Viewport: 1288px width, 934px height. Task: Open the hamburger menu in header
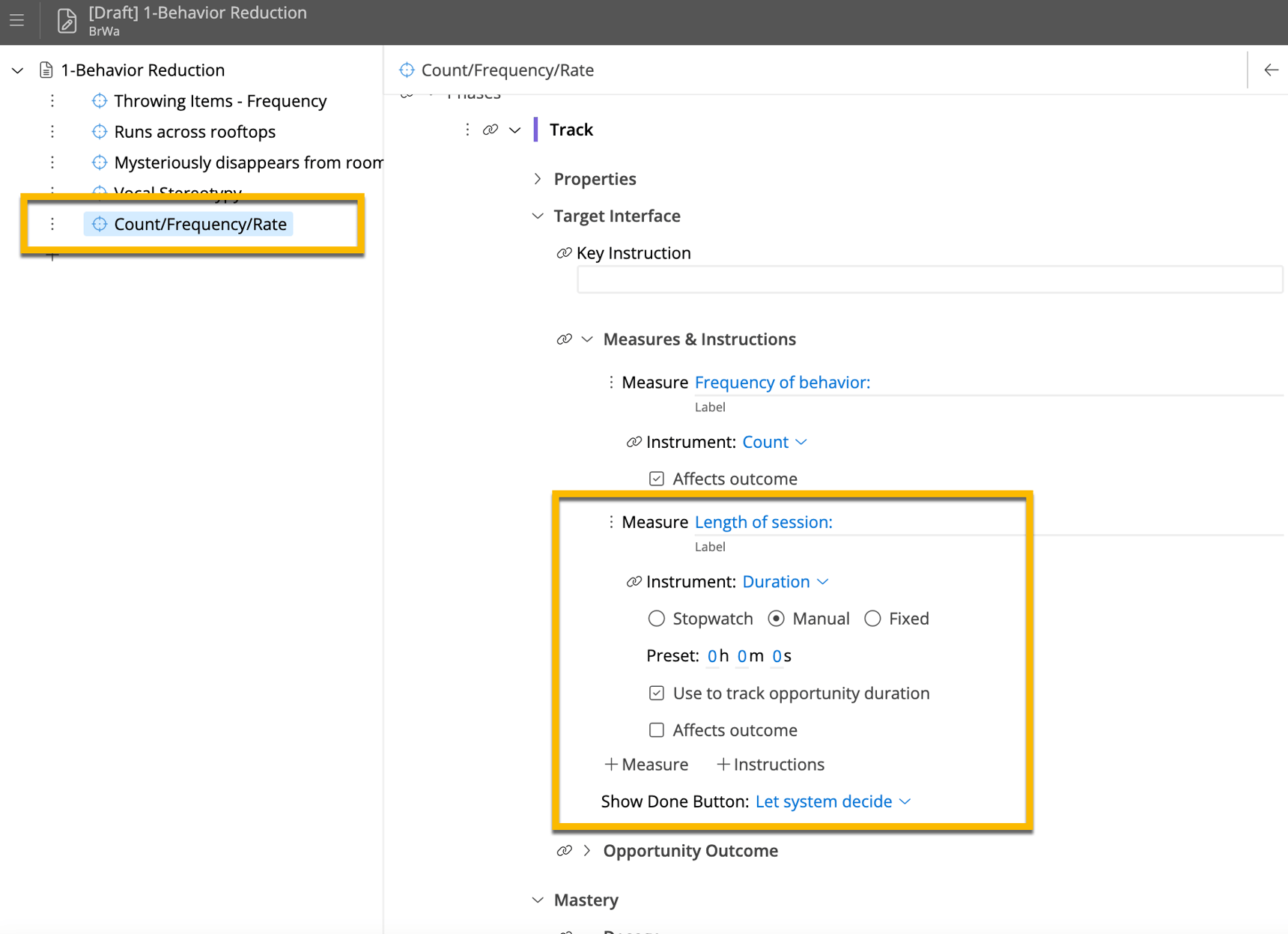click(x=16, y=20)
